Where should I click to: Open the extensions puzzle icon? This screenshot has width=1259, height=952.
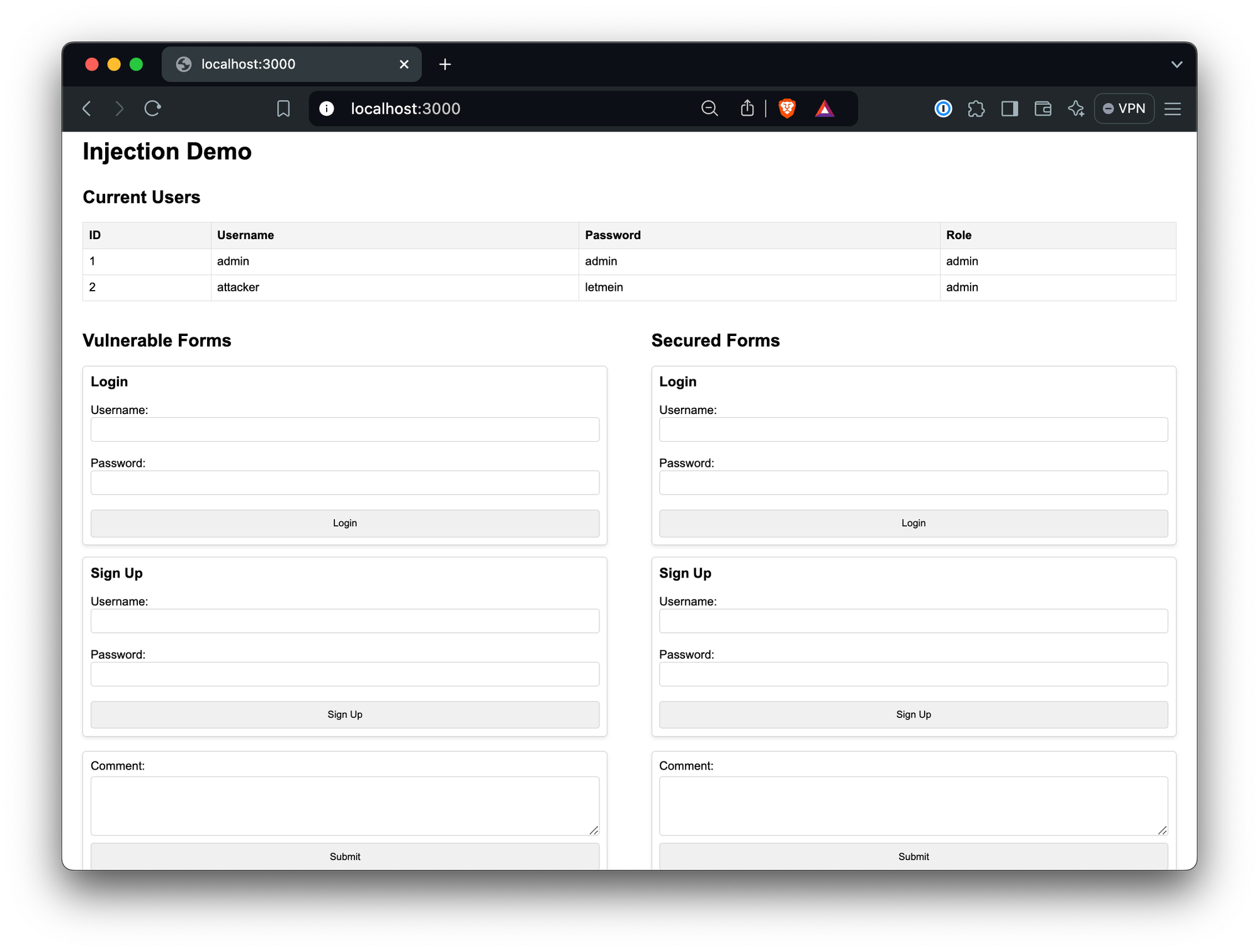(x=976, y=109)
